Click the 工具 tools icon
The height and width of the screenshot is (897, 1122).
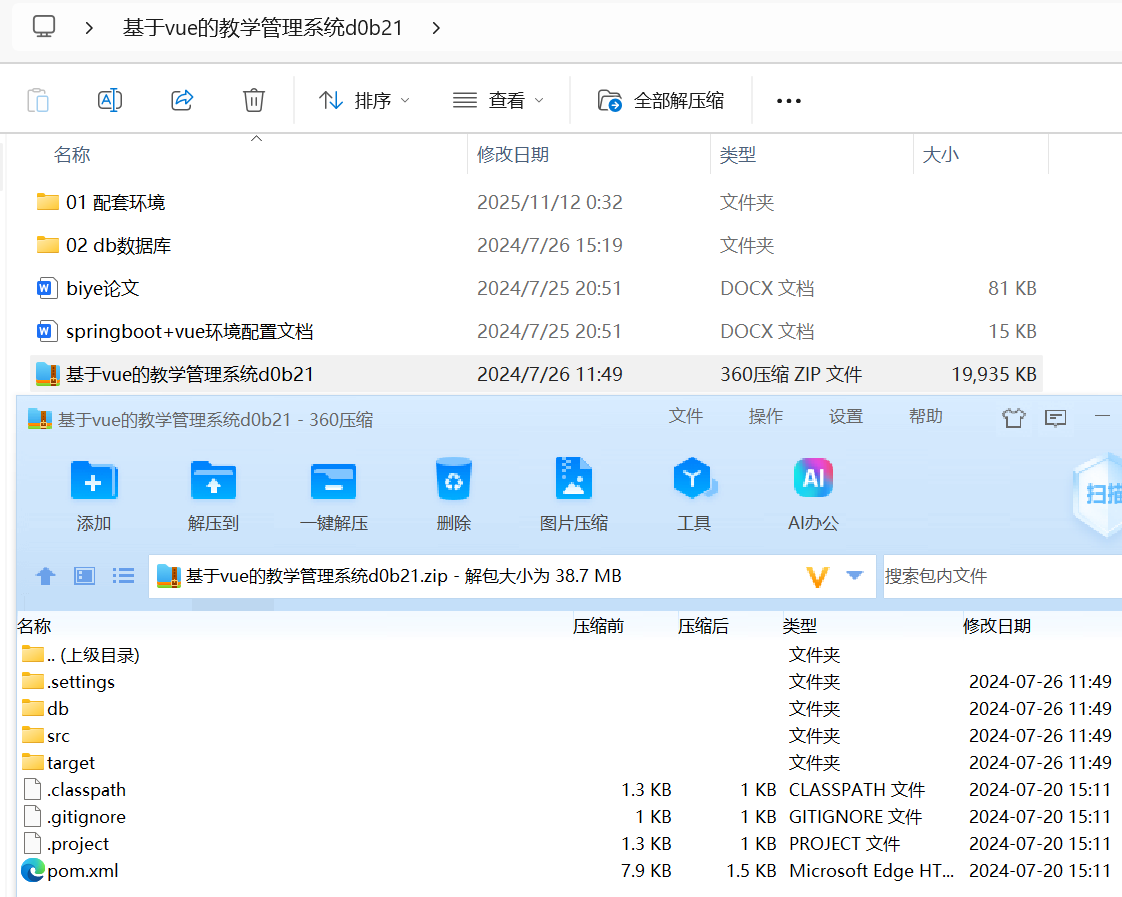[x=693, y=490]
